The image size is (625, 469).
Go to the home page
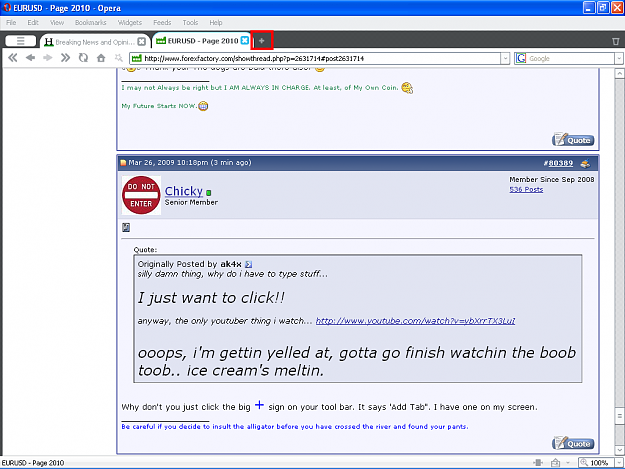point(101,58)
